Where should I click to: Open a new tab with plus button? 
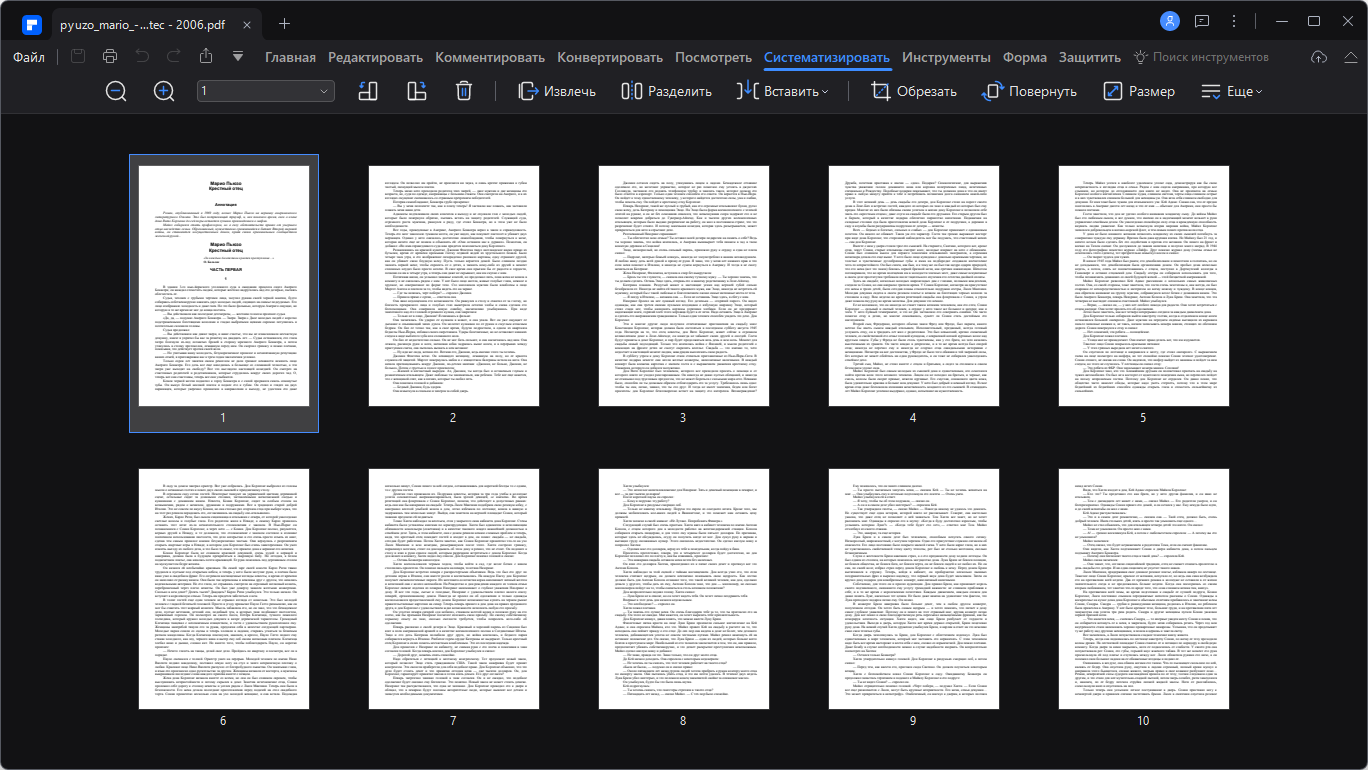[285, 23]
